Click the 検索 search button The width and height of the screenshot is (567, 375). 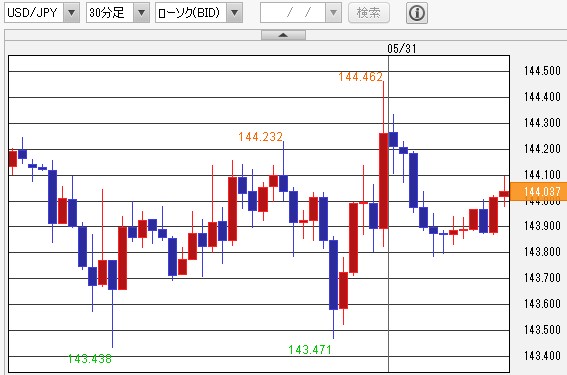click(369, 13)
